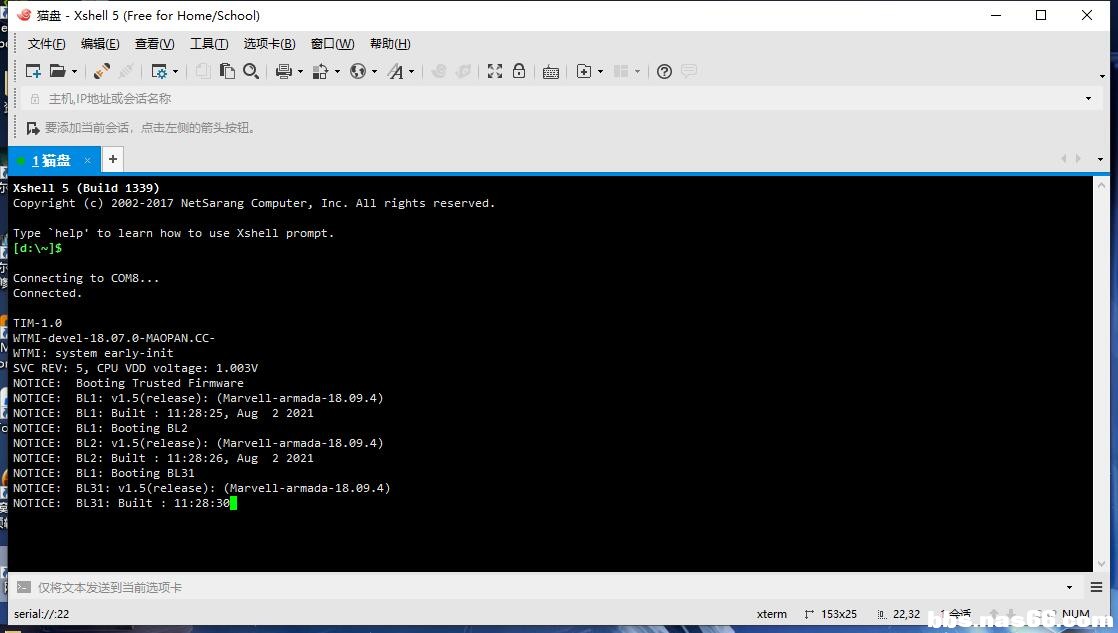
Task: Add a new tab with plus button
Action: point(113,159)
